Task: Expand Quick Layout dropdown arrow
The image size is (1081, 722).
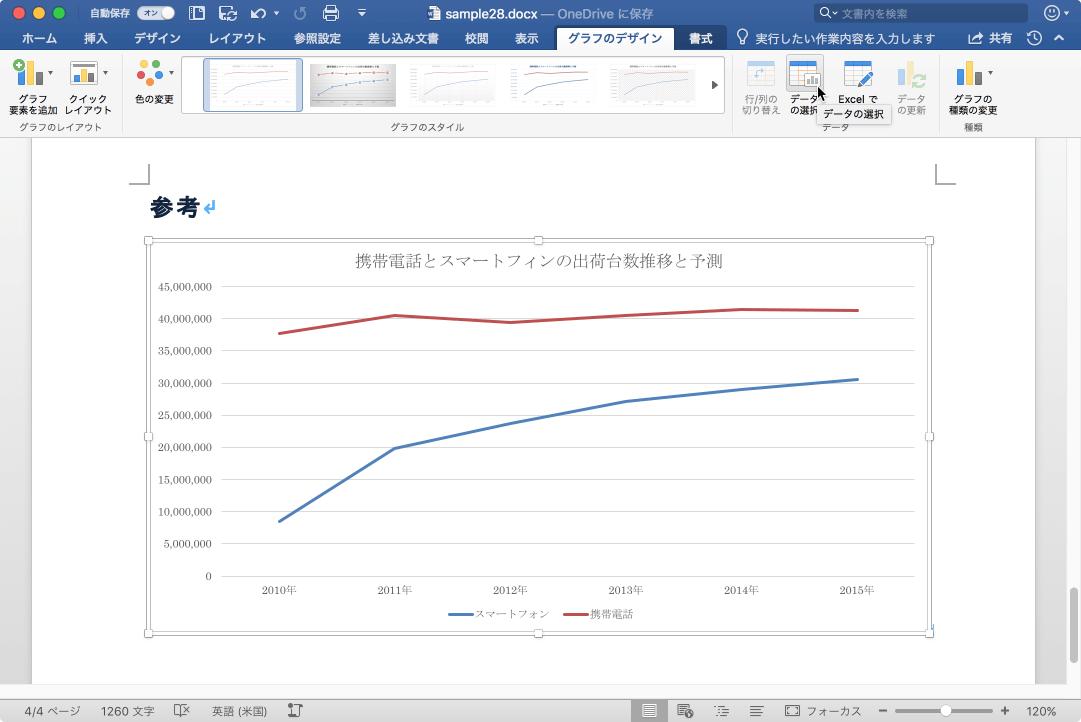Action: pos(105,73)
